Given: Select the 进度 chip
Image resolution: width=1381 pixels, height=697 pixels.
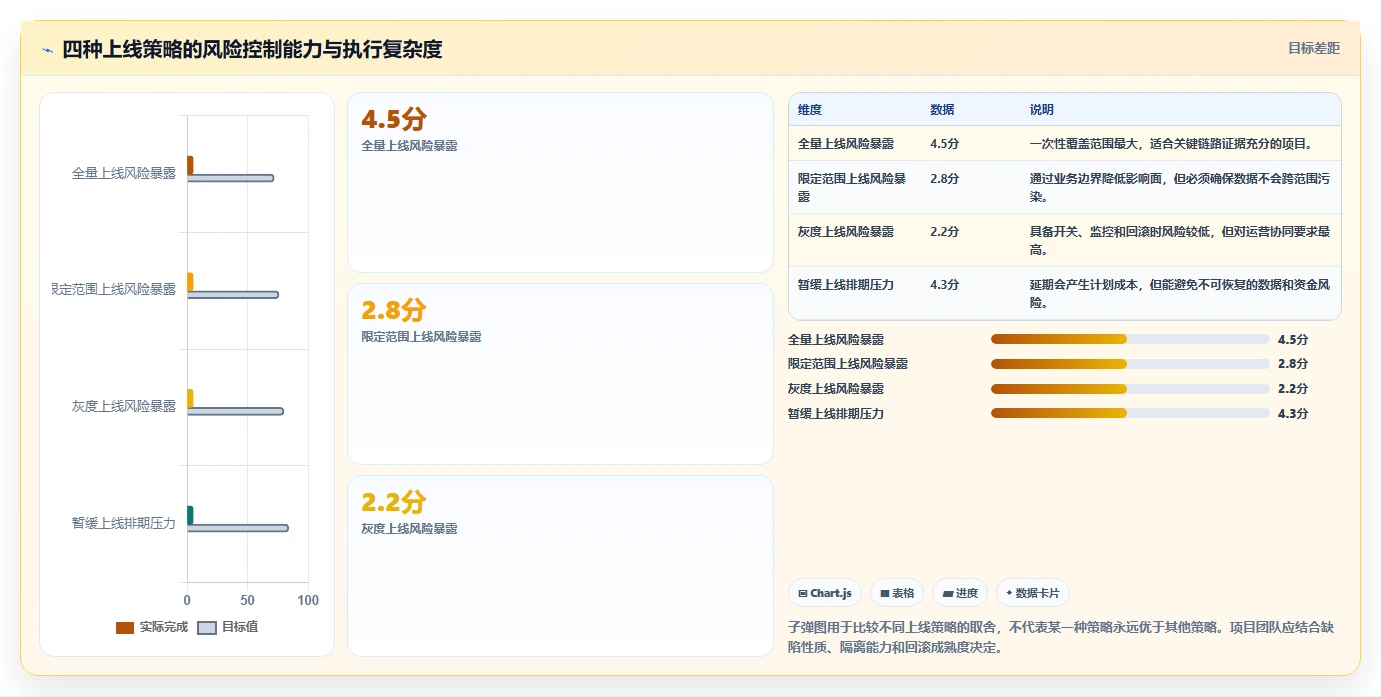Looking at the screenshot, I should coord(960,593).
